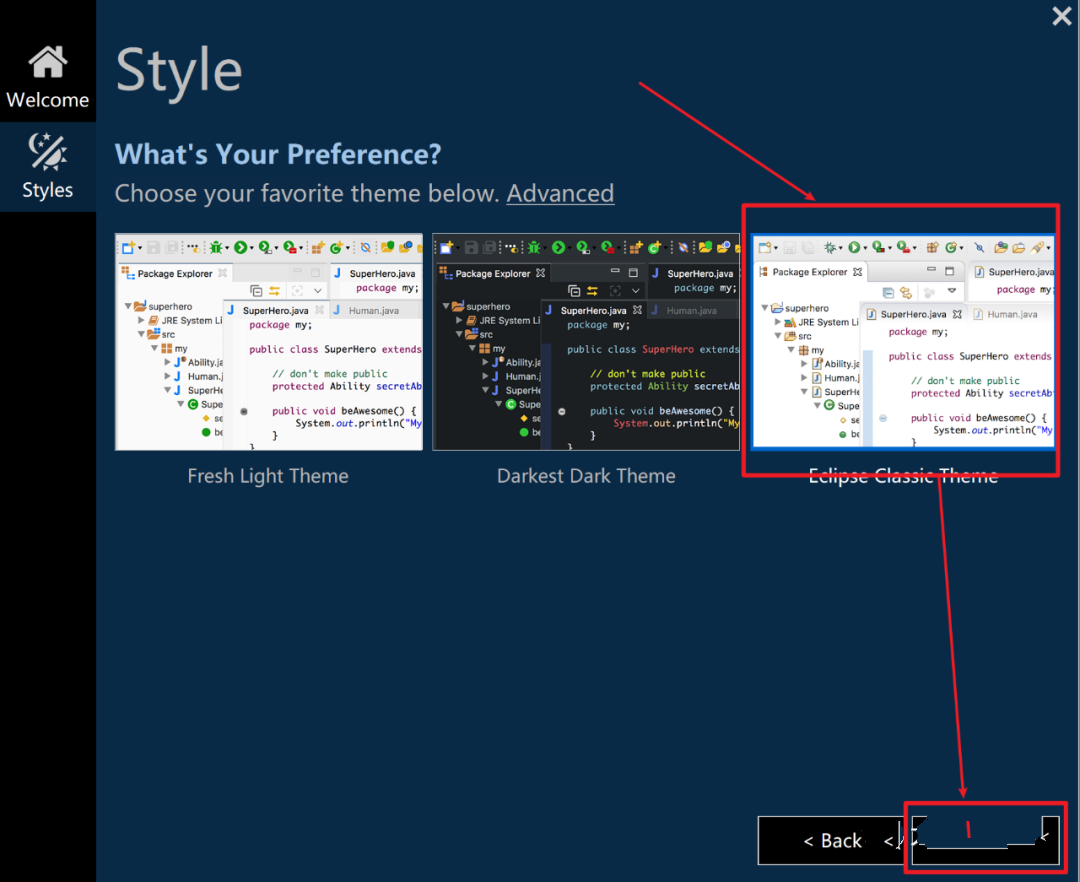Select the Styles sidebar item
This screenshot has width=1080, height=882.
pyautogui.click(x=48, y=167)
